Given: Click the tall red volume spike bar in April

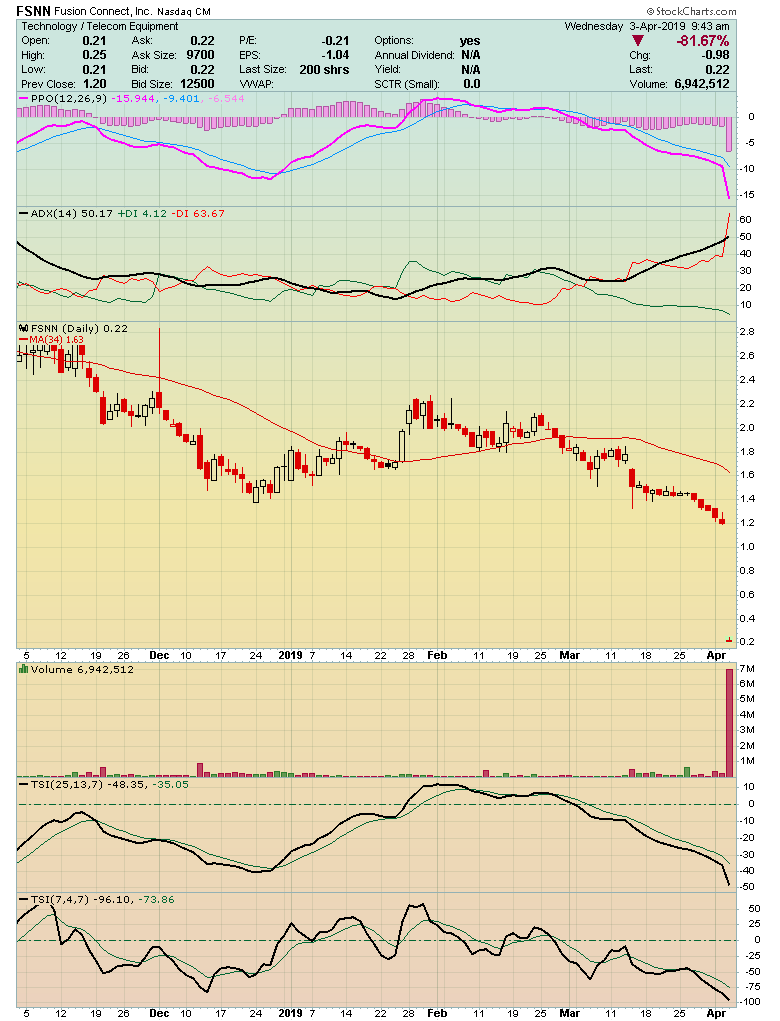Looking at the screenshot, I should pos(730,723).
